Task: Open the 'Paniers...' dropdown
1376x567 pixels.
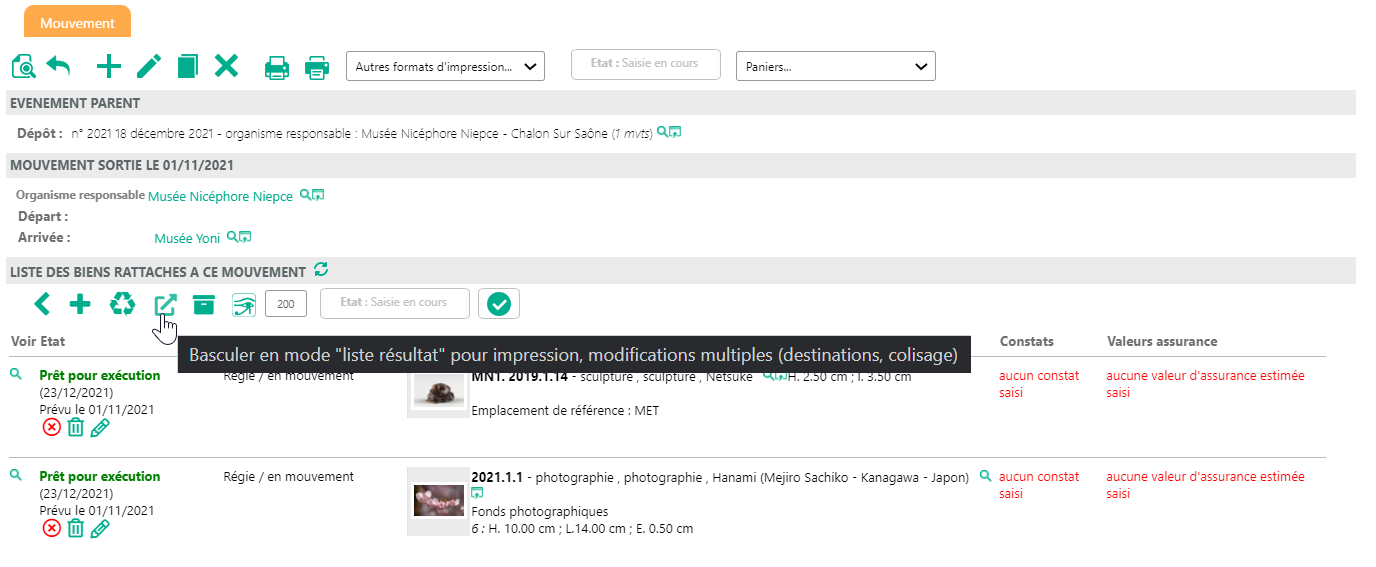Action: click(836, 67)
